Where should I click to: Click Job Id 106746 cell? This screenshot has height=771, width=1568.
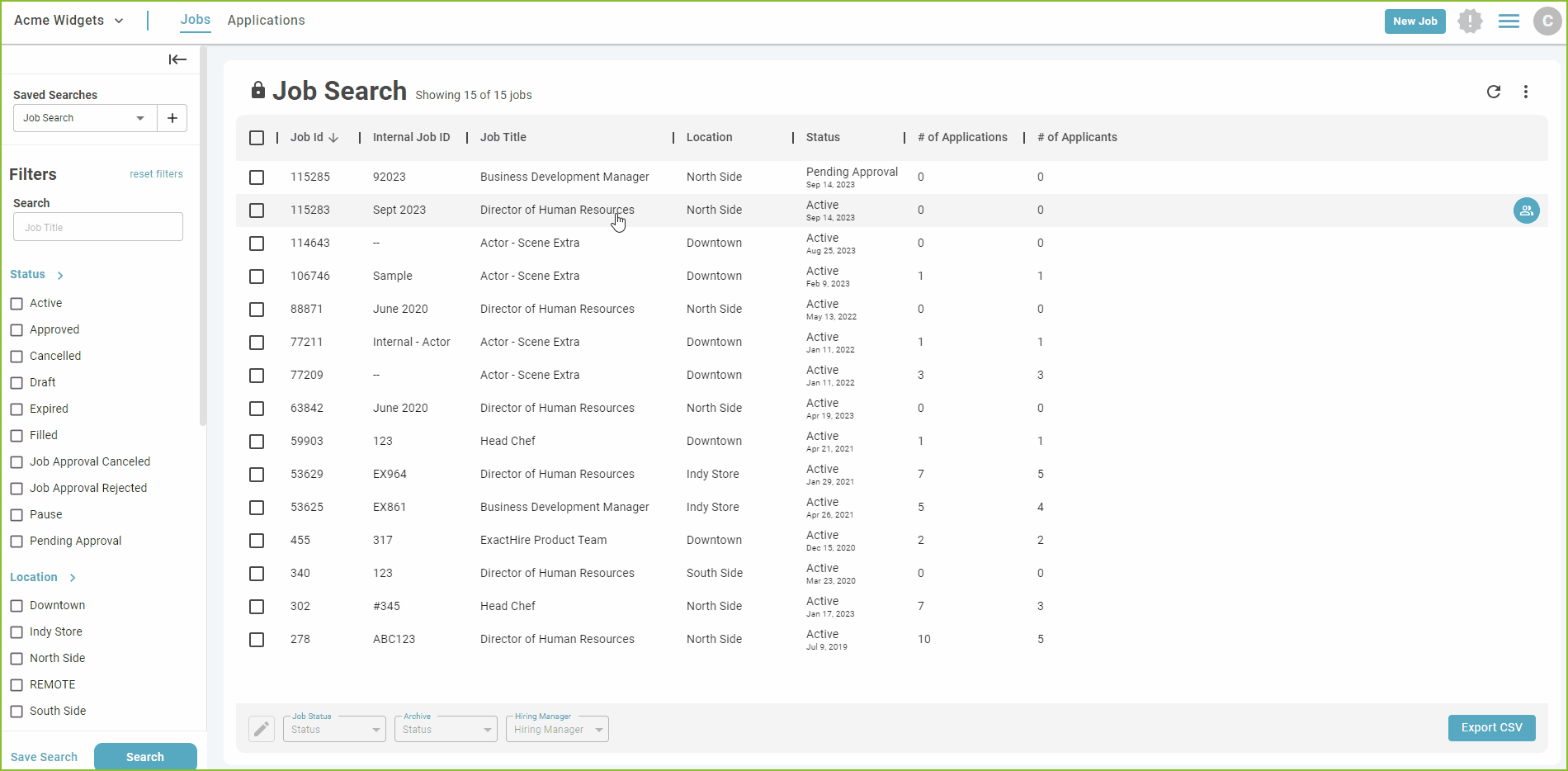point(310,277)
